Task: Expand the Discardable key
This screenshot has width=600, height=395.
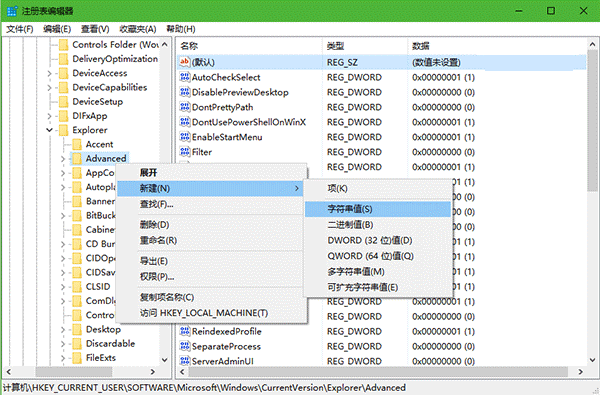Action: (x=63, y=344)
